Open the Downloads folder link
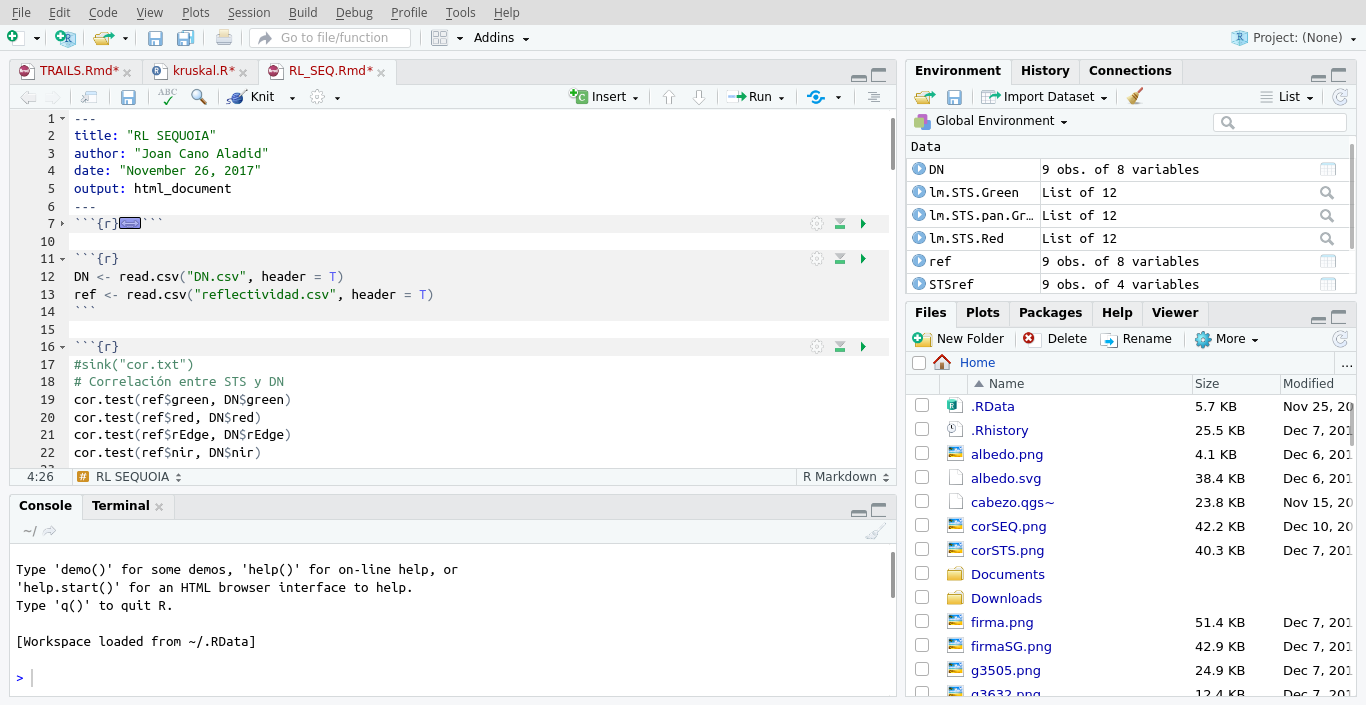 click(1006, 598)
